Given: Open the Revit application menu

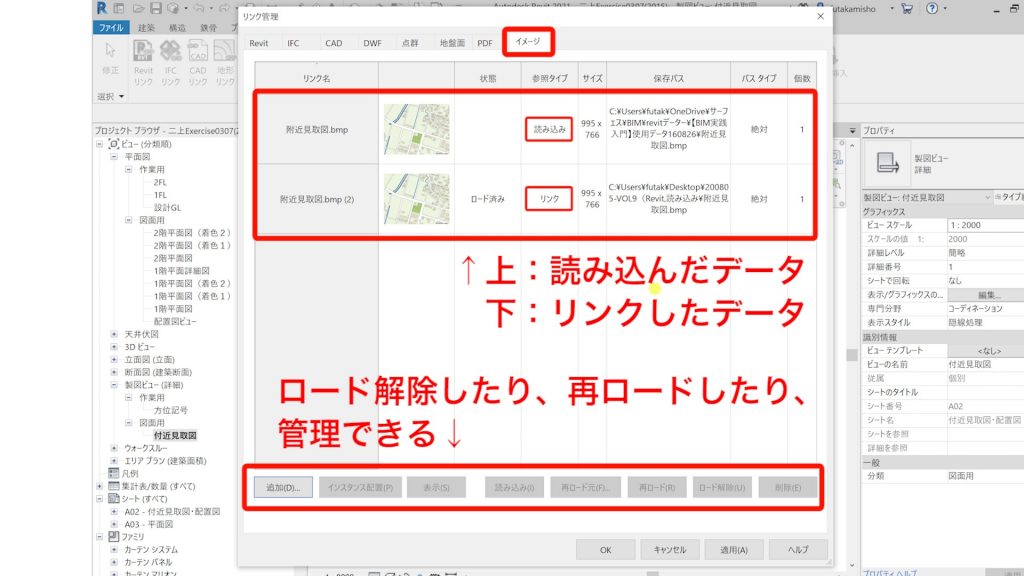Looking at the screenshot, I should pos(102,9).
